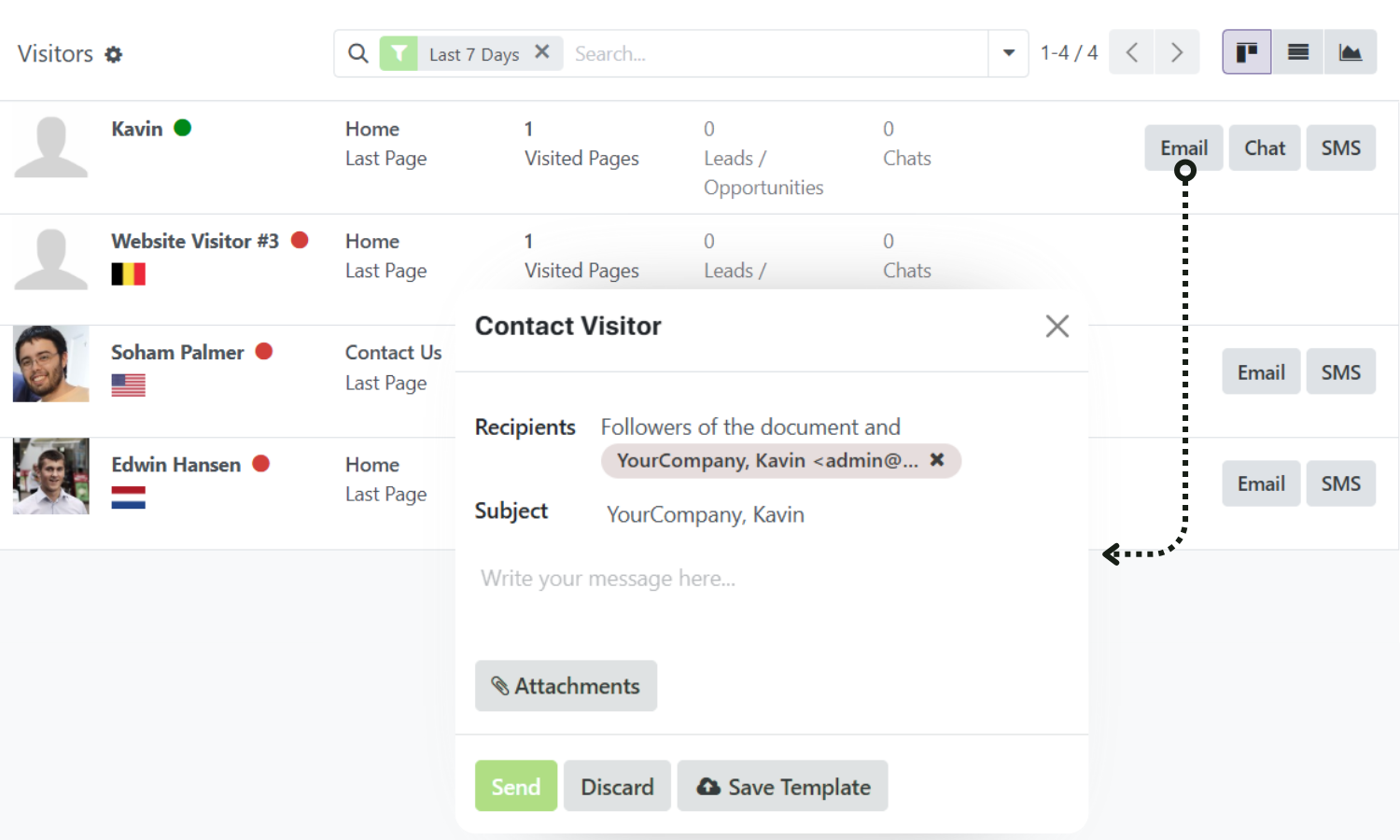The height and width of the screenshot is (840, 1400).
Task: Close the Contact Visitor dialog
Action: tap(1057, 326)
